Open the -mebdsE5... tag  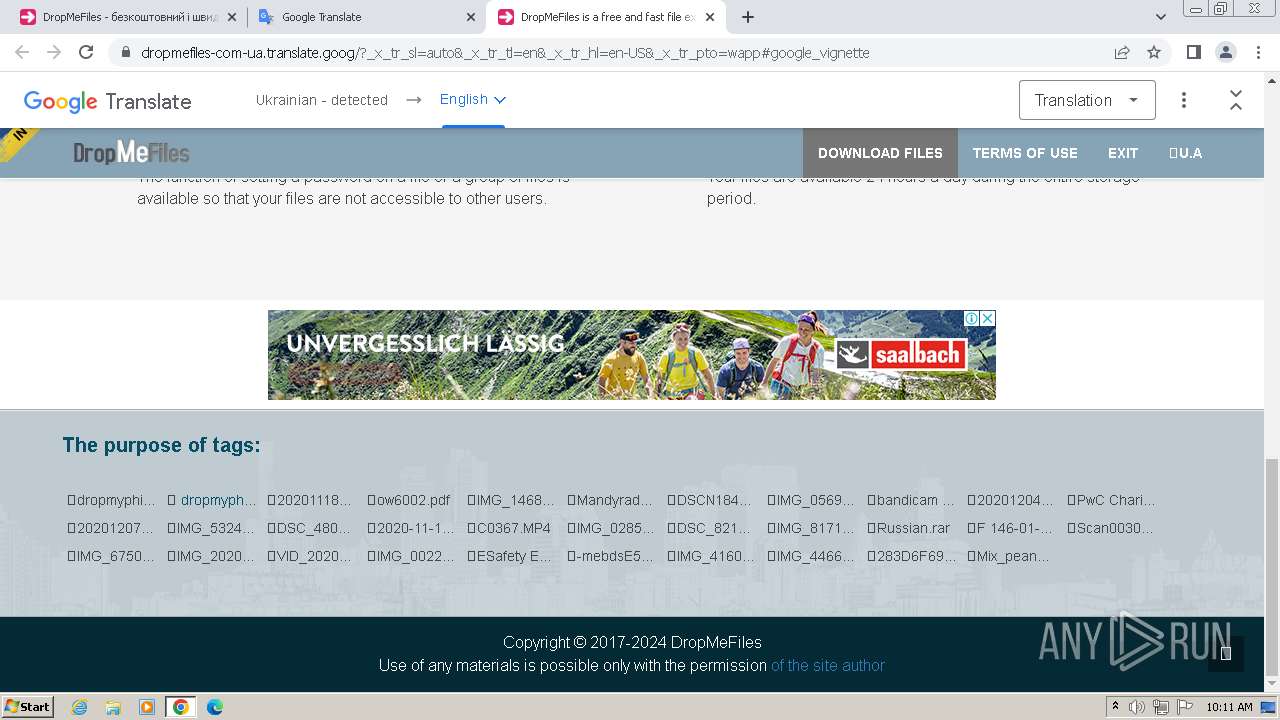pos(609,556)
